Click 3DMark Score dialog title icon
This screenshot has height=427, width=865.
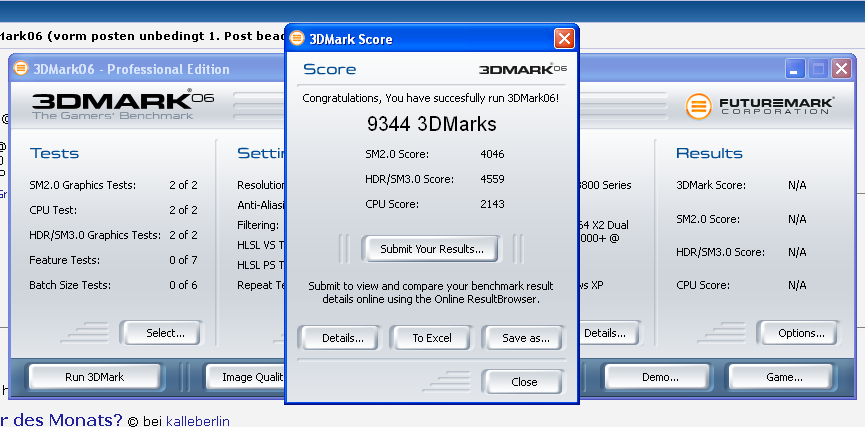pyautogui.click(x=297, y=38)
